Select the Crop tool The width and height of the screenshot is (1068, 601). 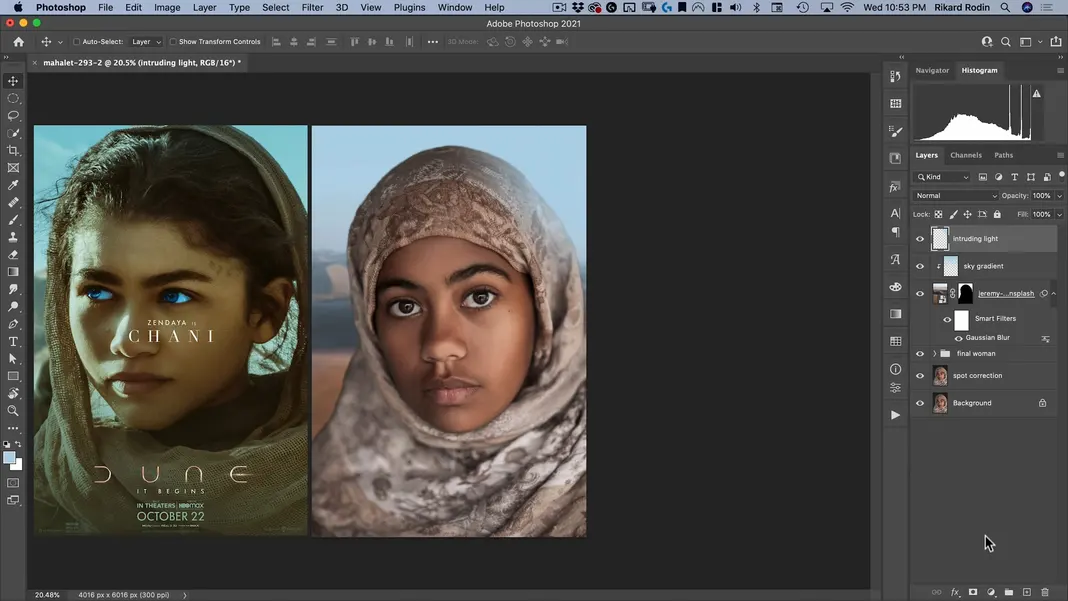(13, 151)
